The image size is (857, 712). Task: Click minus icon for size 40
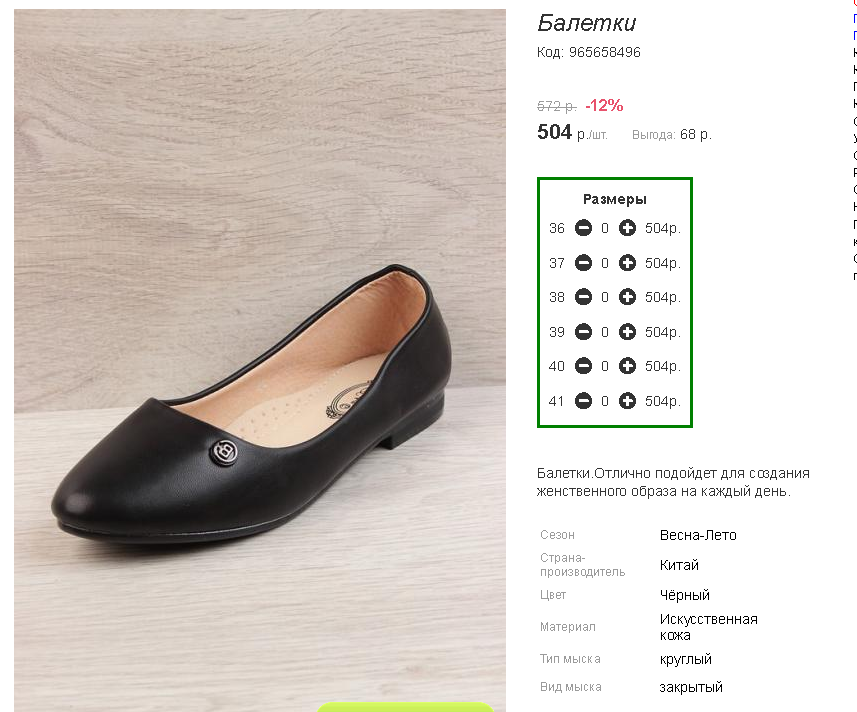tap(583, 366)
